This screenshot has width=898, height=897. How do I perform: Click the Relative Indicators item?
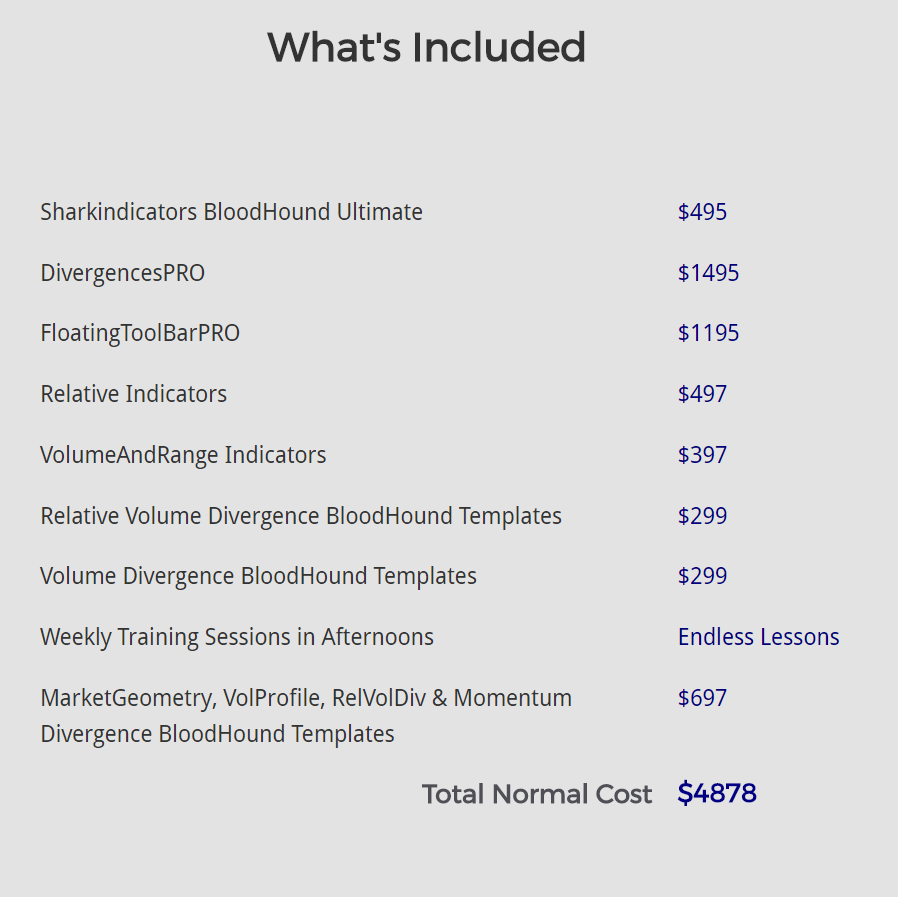[x=133, y=394]
